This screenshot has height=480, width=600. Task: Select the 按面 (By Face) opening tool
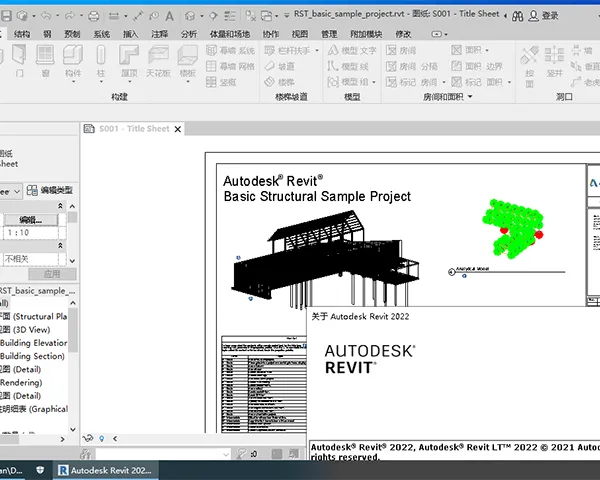(530, 66)
